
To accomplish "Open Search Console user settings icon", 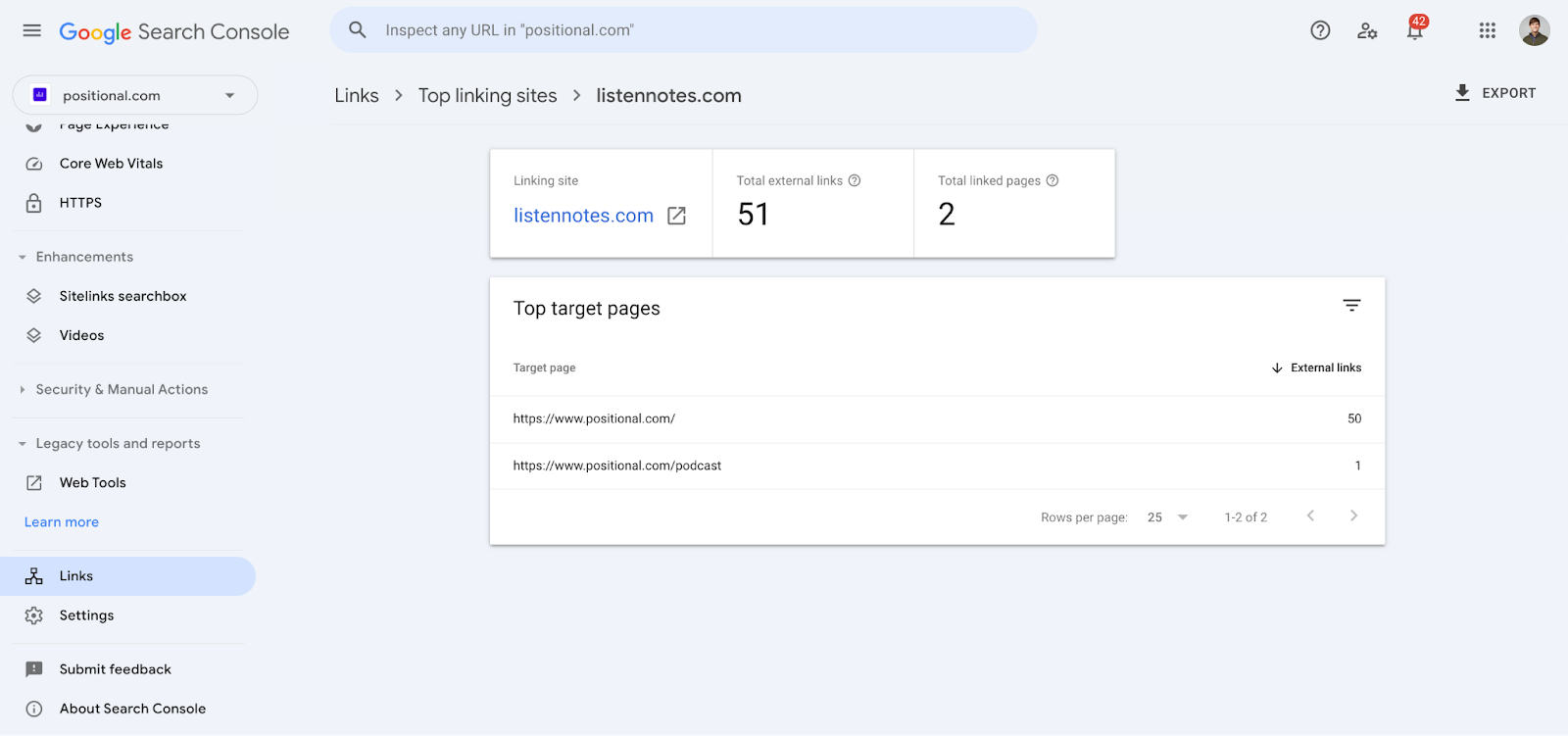I will tap(1367, 30).
